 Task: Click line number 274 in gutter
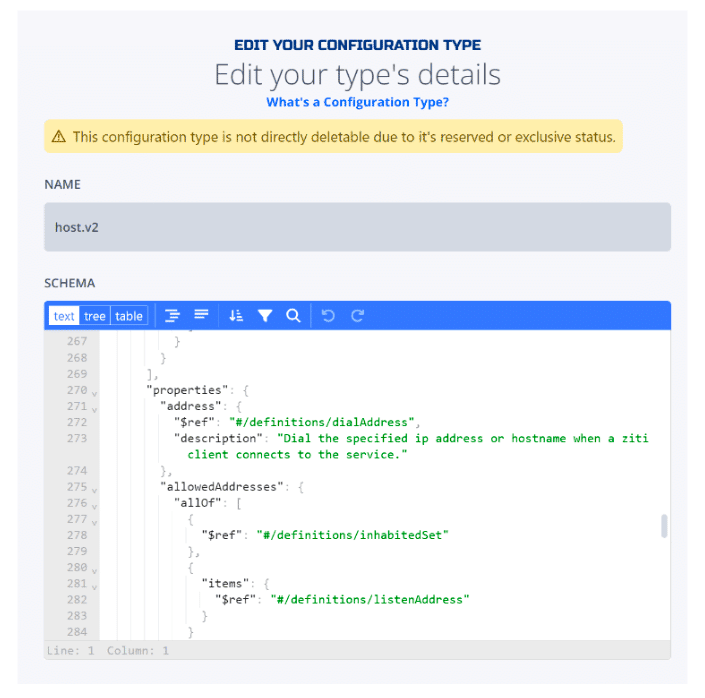click(77, 470)
